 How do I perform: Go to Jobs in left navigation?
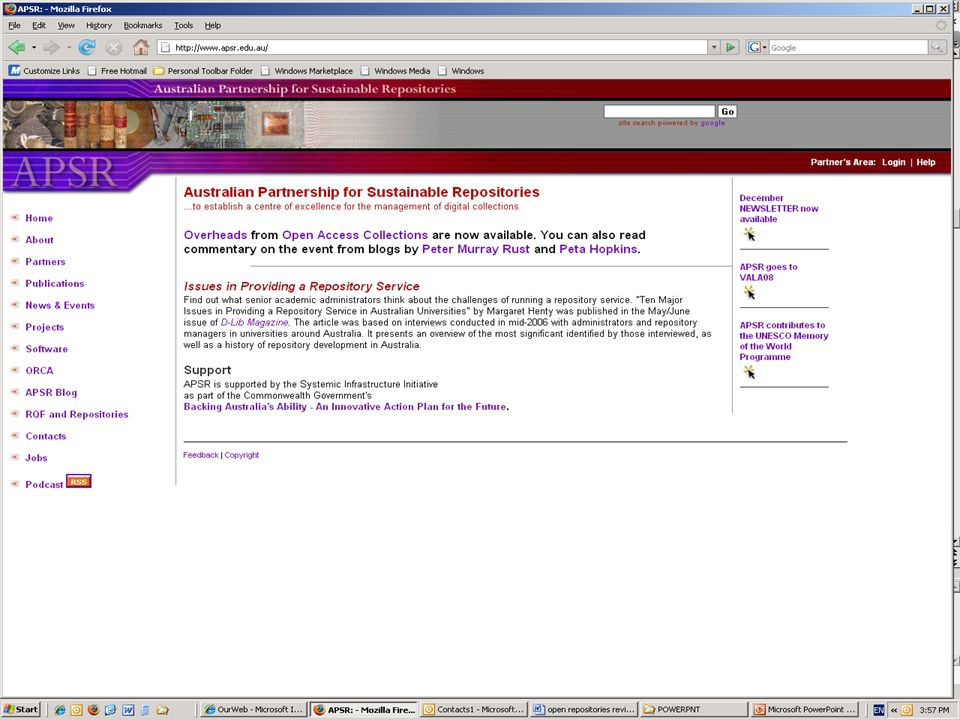tap(36, 458)
